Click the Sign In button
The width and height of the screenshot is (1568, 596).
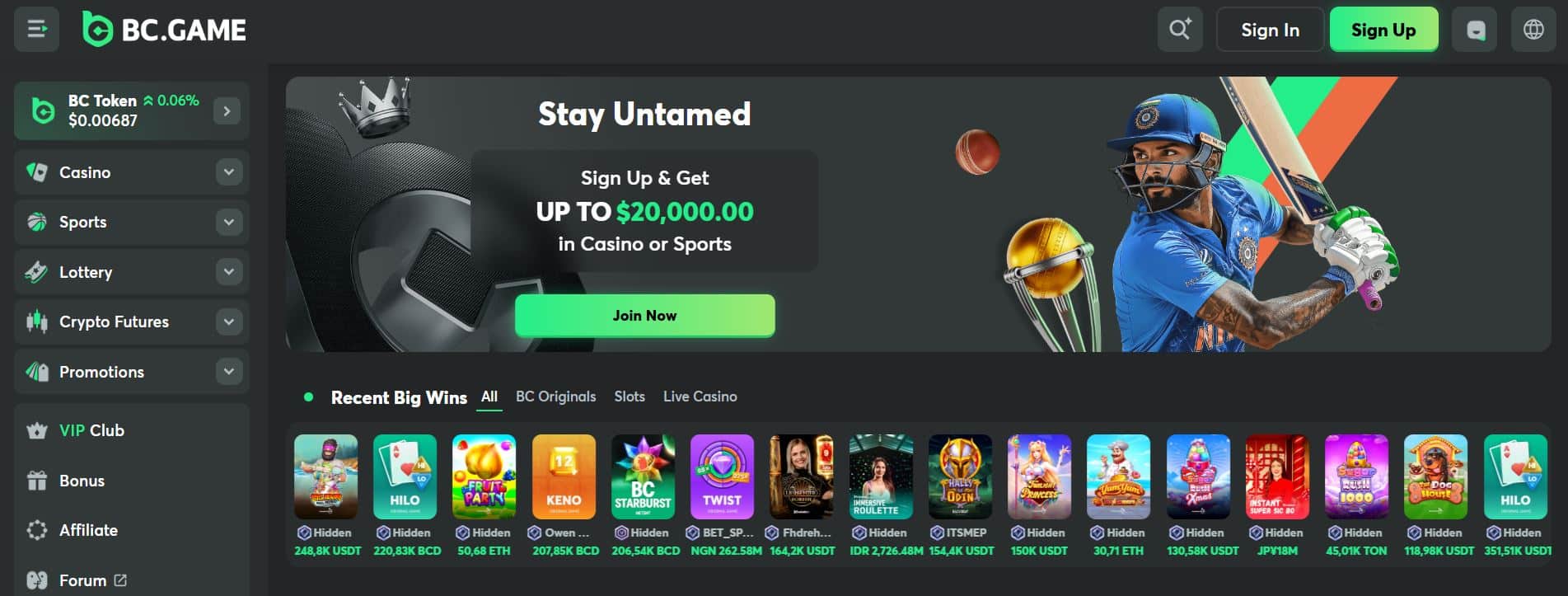1270,30
